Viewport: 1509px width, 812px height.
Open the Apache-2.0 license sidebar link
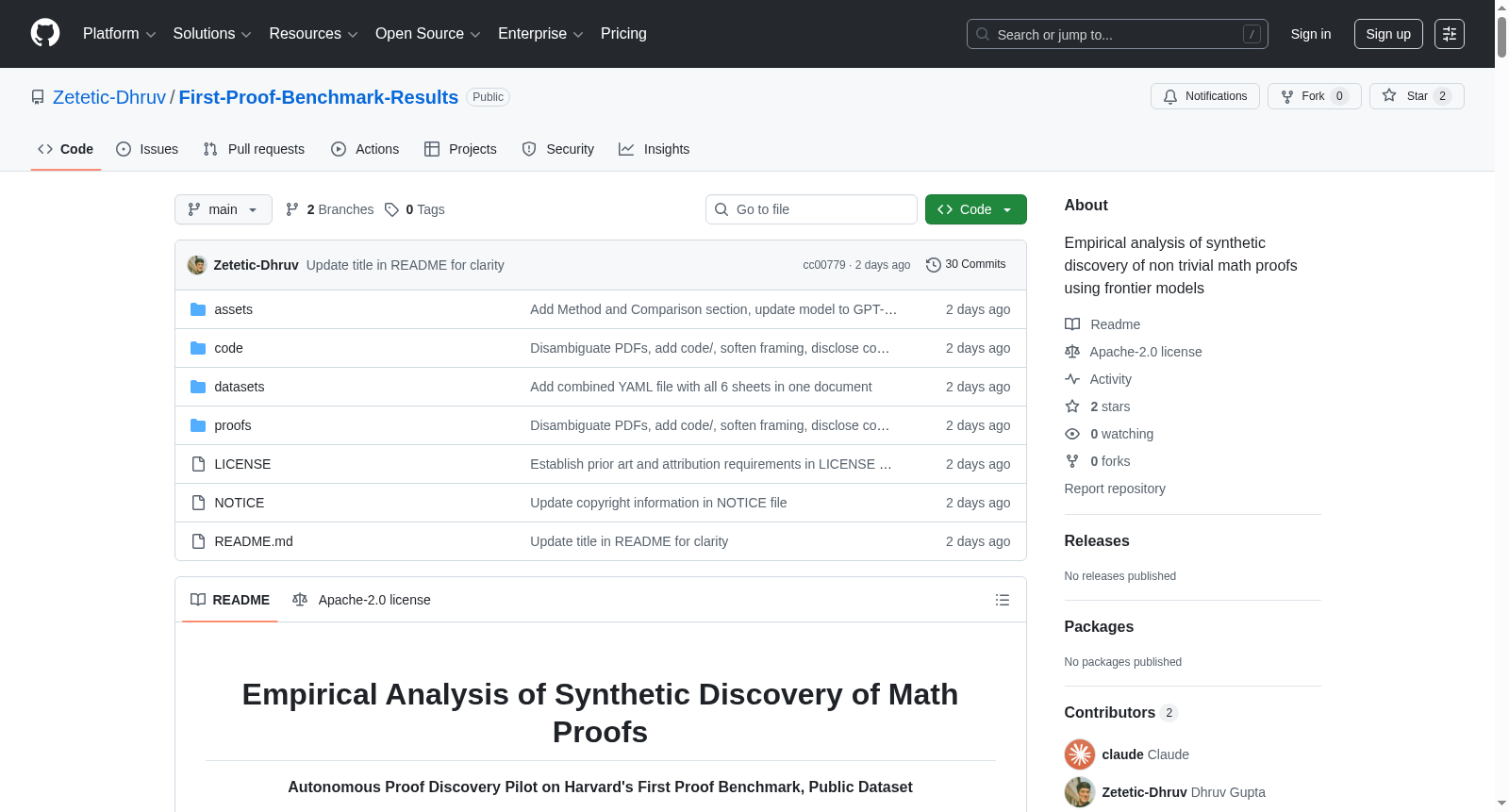pyautogui.click(x=1134, y=352)
